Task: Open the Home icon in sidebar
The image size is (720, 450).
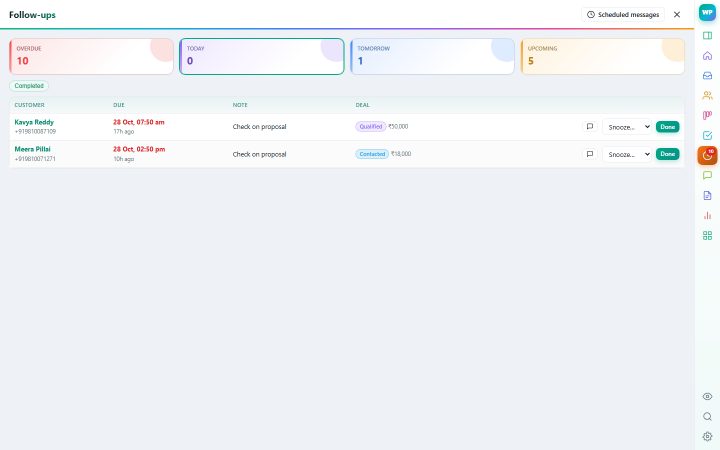Action: click(707, 56)
